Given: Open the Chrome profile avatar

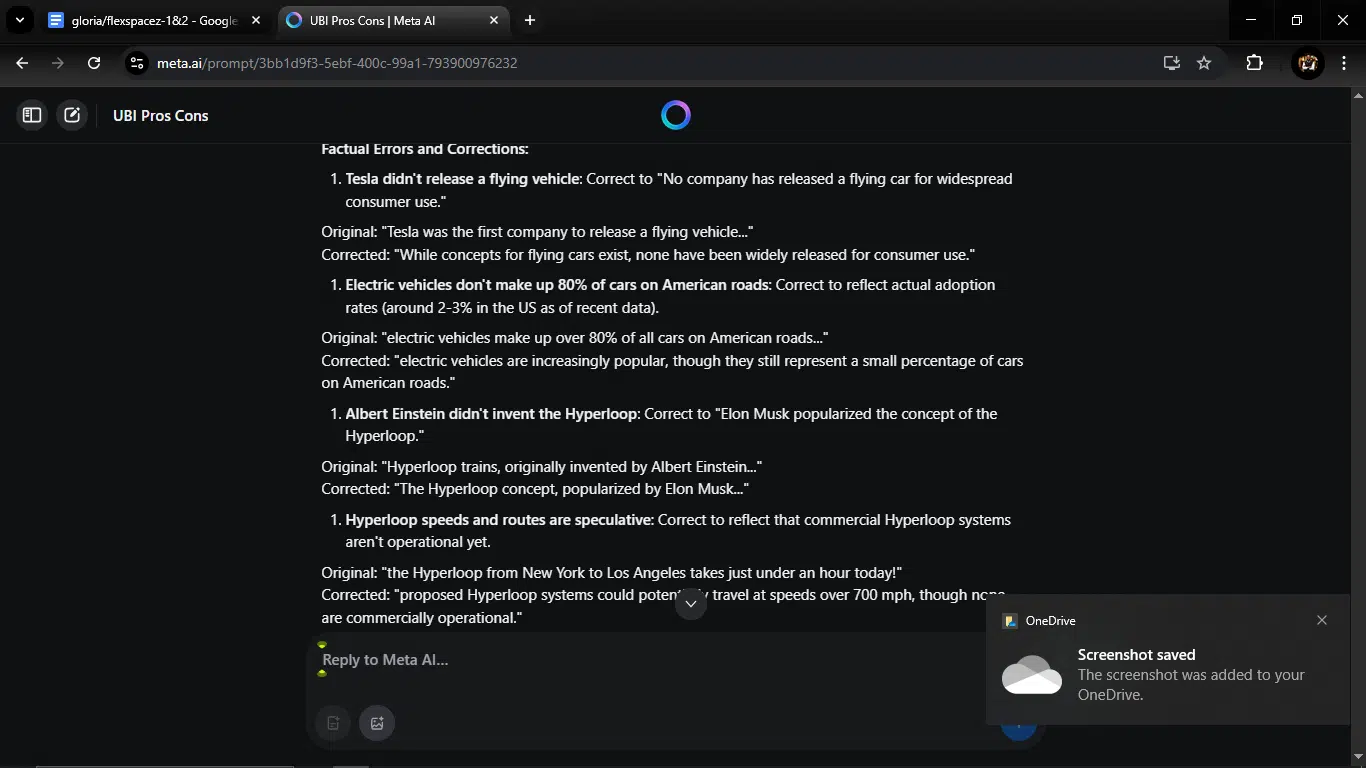Looking at the screenshot, I should coord(1307,63).
